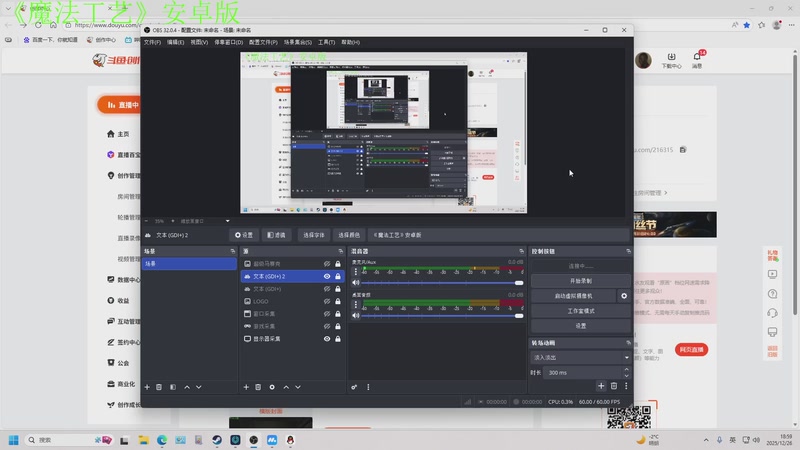Increase transition duration with up stepper
The height and width of the screenshot is (450, 800).
627,370
